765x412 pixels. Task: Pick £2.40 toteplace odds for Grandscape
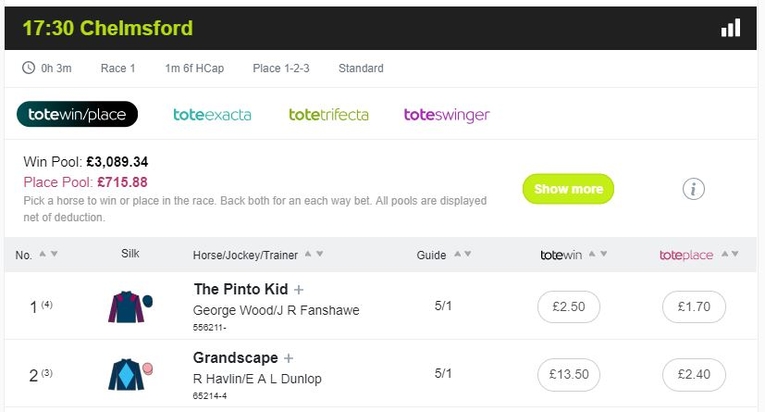(x=694, y=375)
